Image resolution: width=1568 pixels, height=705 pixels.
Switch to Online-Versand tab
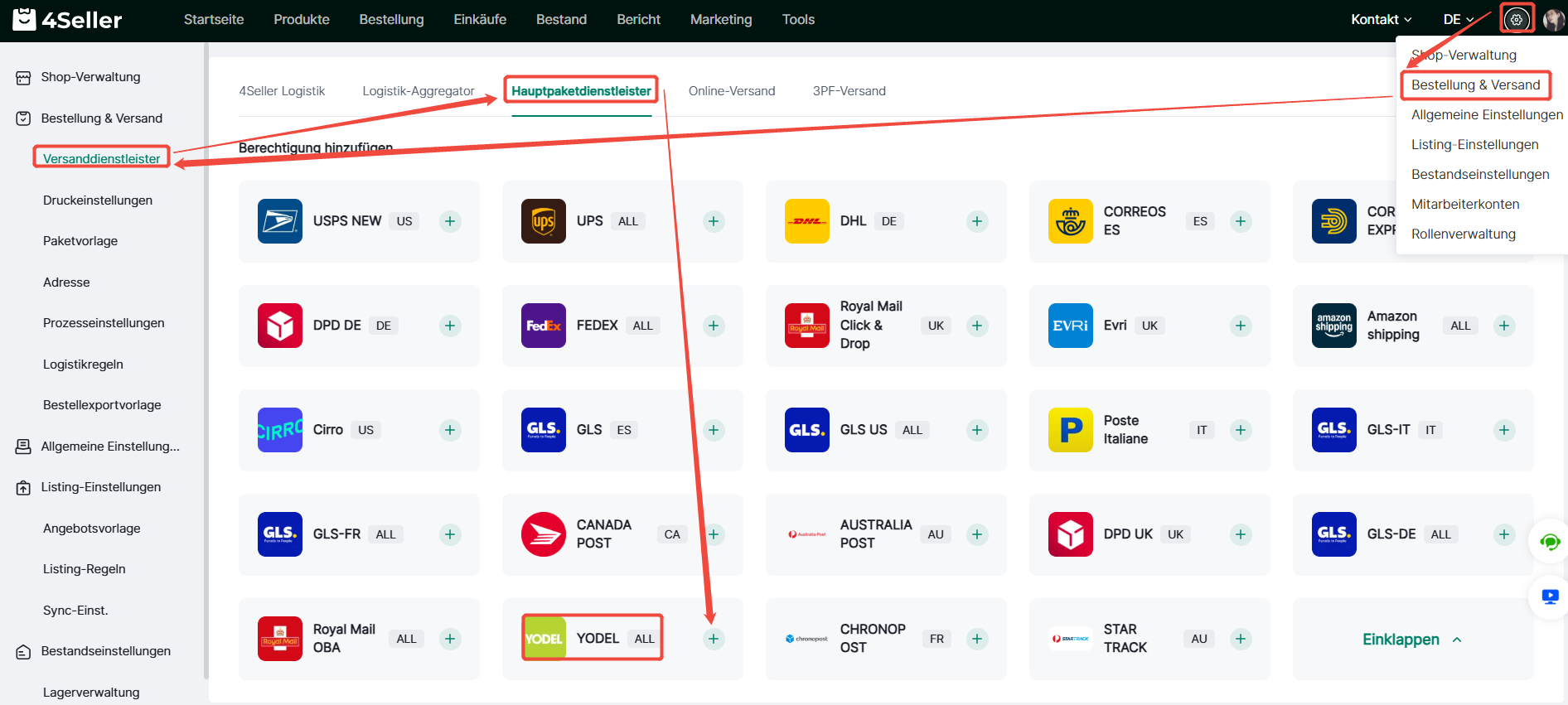[x=732, y=91]
